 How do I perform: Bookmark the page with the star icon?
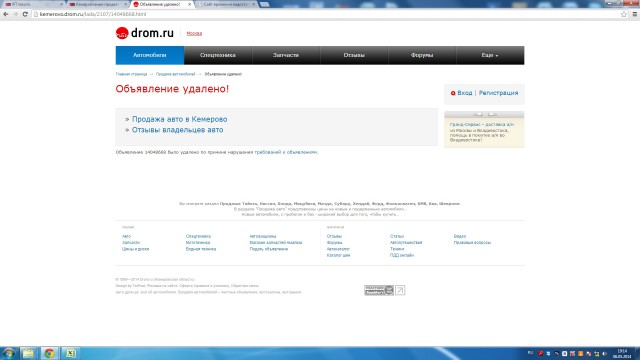624,14
